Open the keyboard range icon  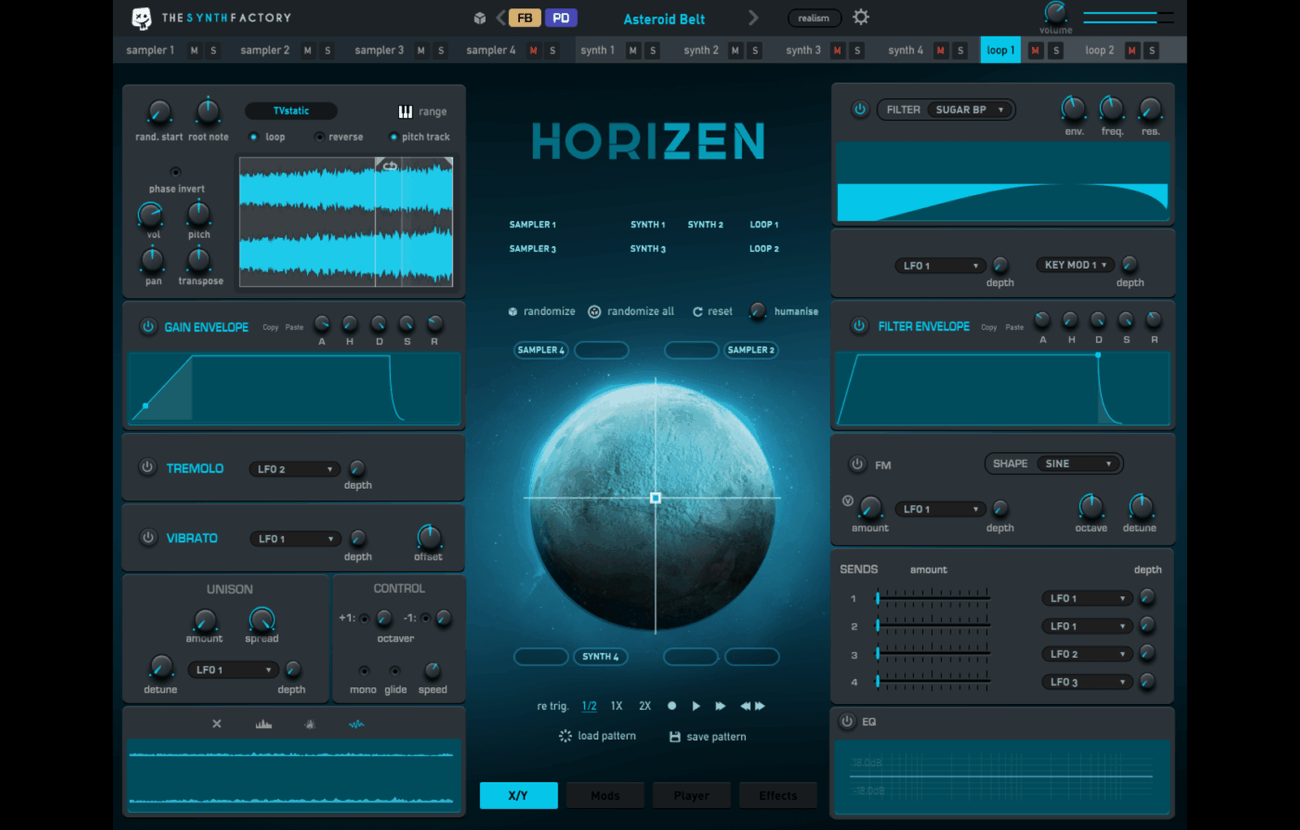click(x=405, y=112)
